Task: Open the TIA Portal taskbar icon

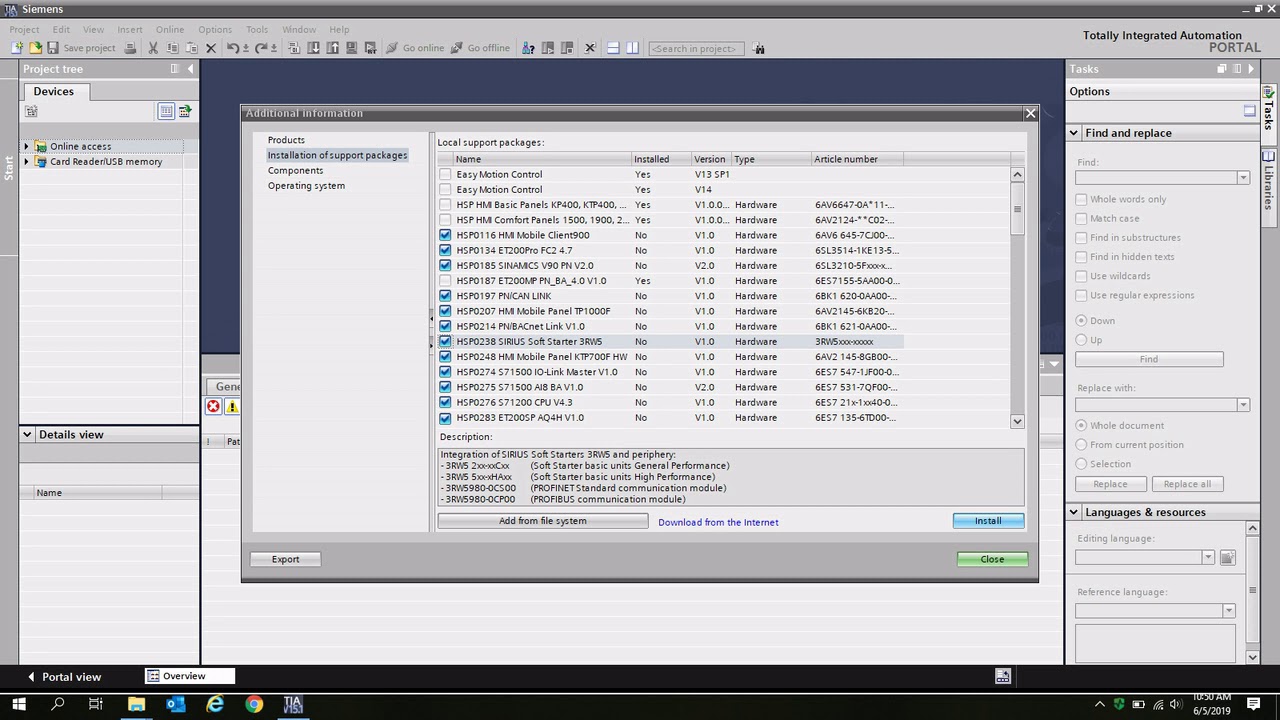Action: (293, 705)
